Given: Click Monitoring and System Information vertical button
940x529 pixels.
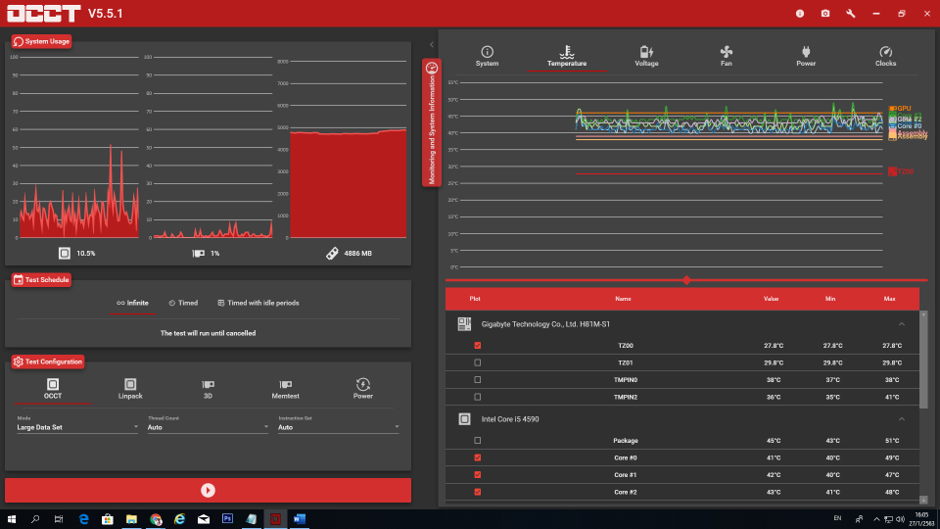Looking at the screenshot, I should coord(432,122).
